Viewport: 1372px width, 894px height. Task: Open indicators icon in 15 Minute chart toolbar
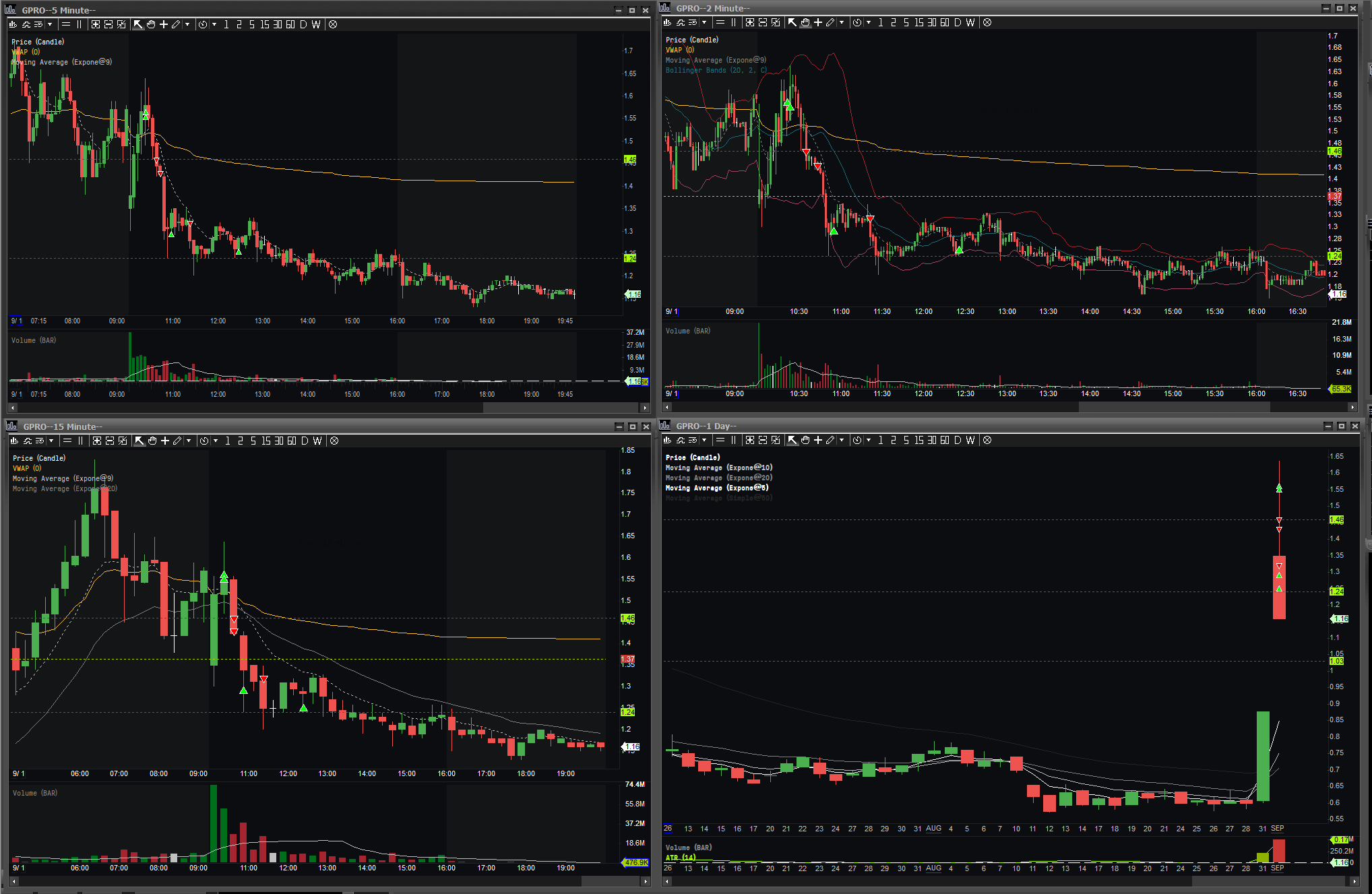(x=28, y=441)
